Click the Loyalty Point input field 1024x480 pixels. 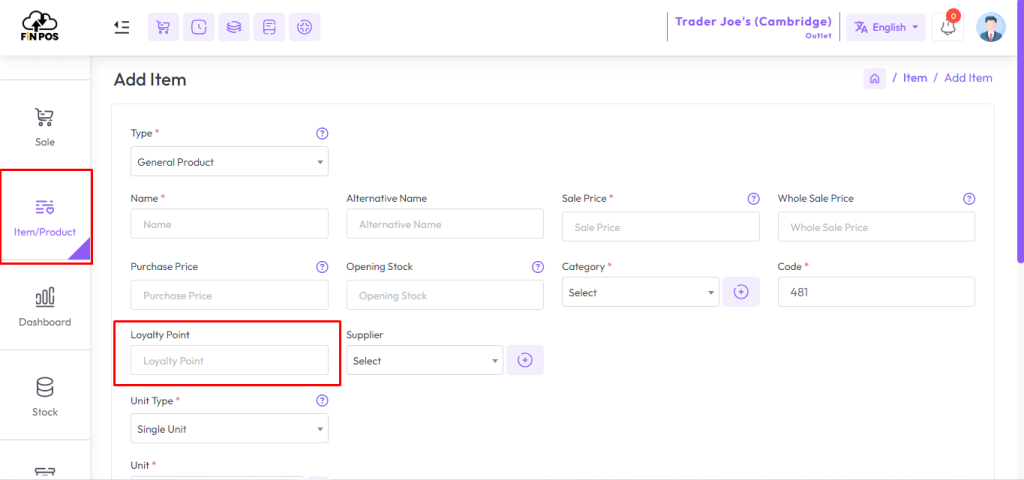[x=229, y=360]
